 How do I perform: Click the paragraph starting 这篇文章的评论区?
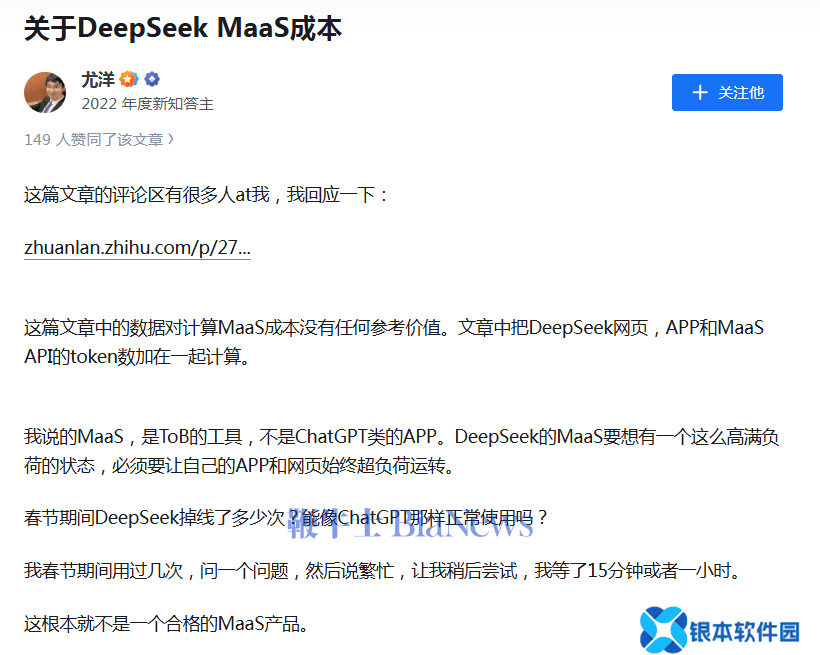point(206,195)
